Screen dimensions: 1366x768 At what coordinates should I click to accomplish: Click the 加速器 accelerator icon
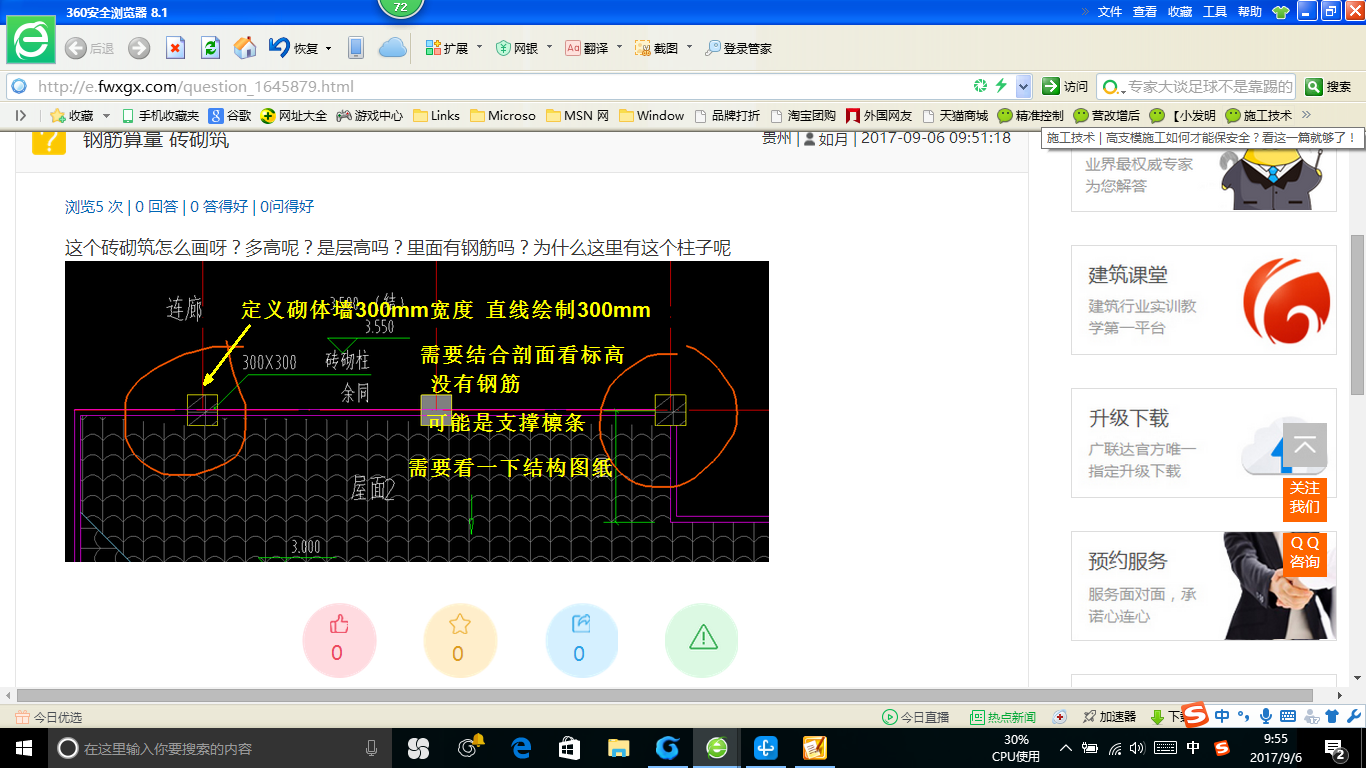(x=1109, y=717)
